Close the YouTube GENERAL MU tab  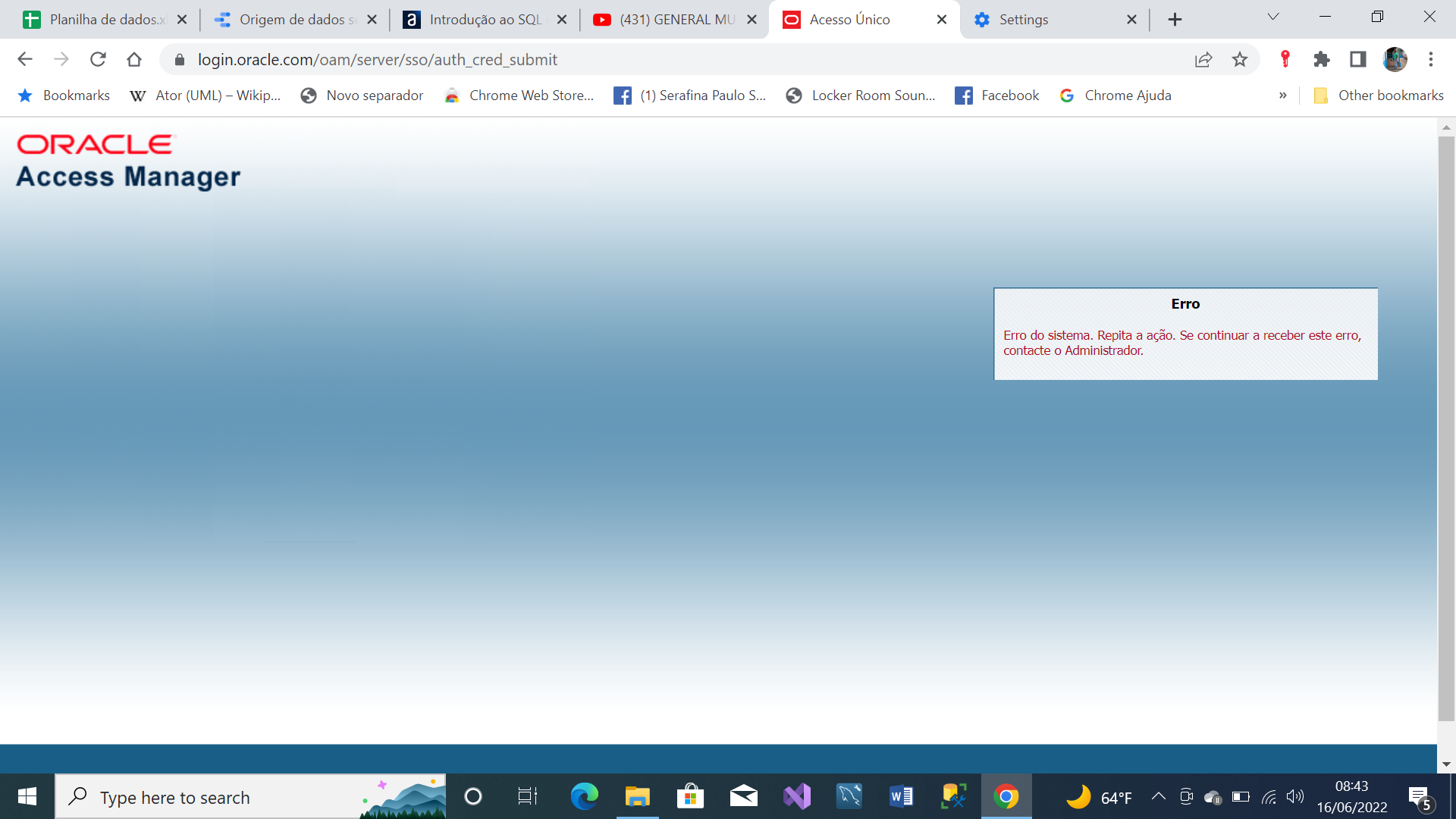point(752,20)
